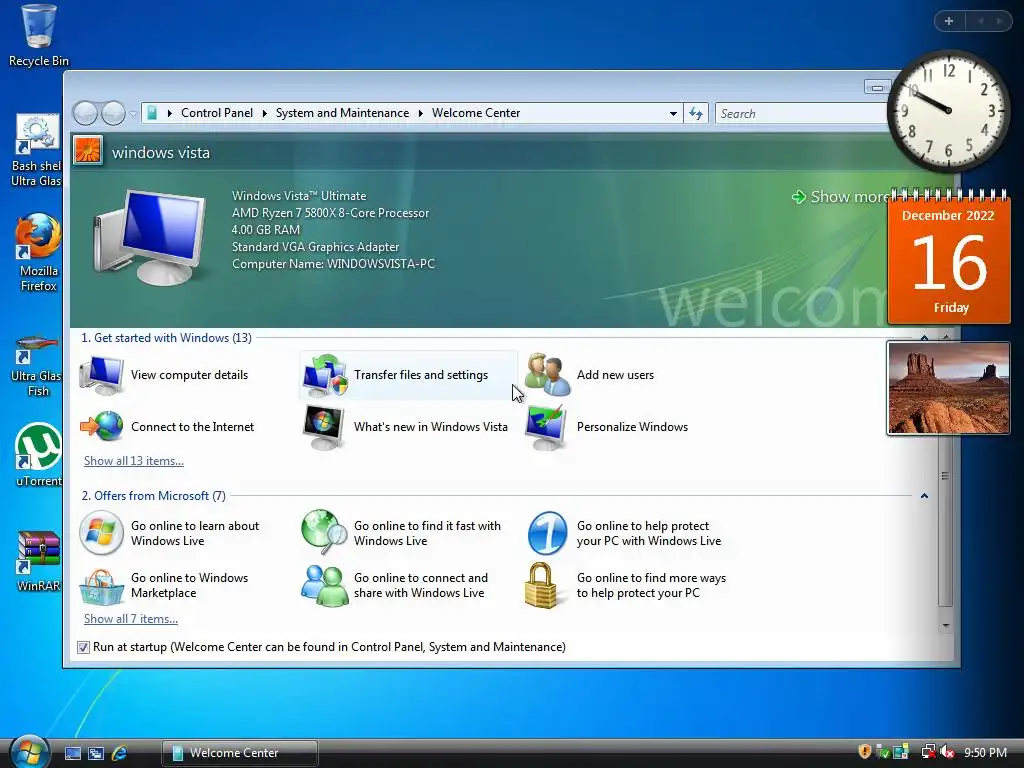Image resolution: width=1024 pixels, height=768 pixels.
Task: Click Switch between windows quick launch icon
Action: [96, 753]
